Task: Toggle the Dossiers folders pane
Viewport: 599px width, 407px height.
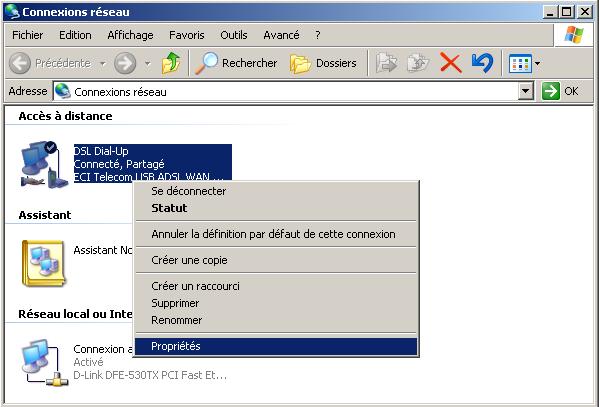Action: click(x=323, y=63)
